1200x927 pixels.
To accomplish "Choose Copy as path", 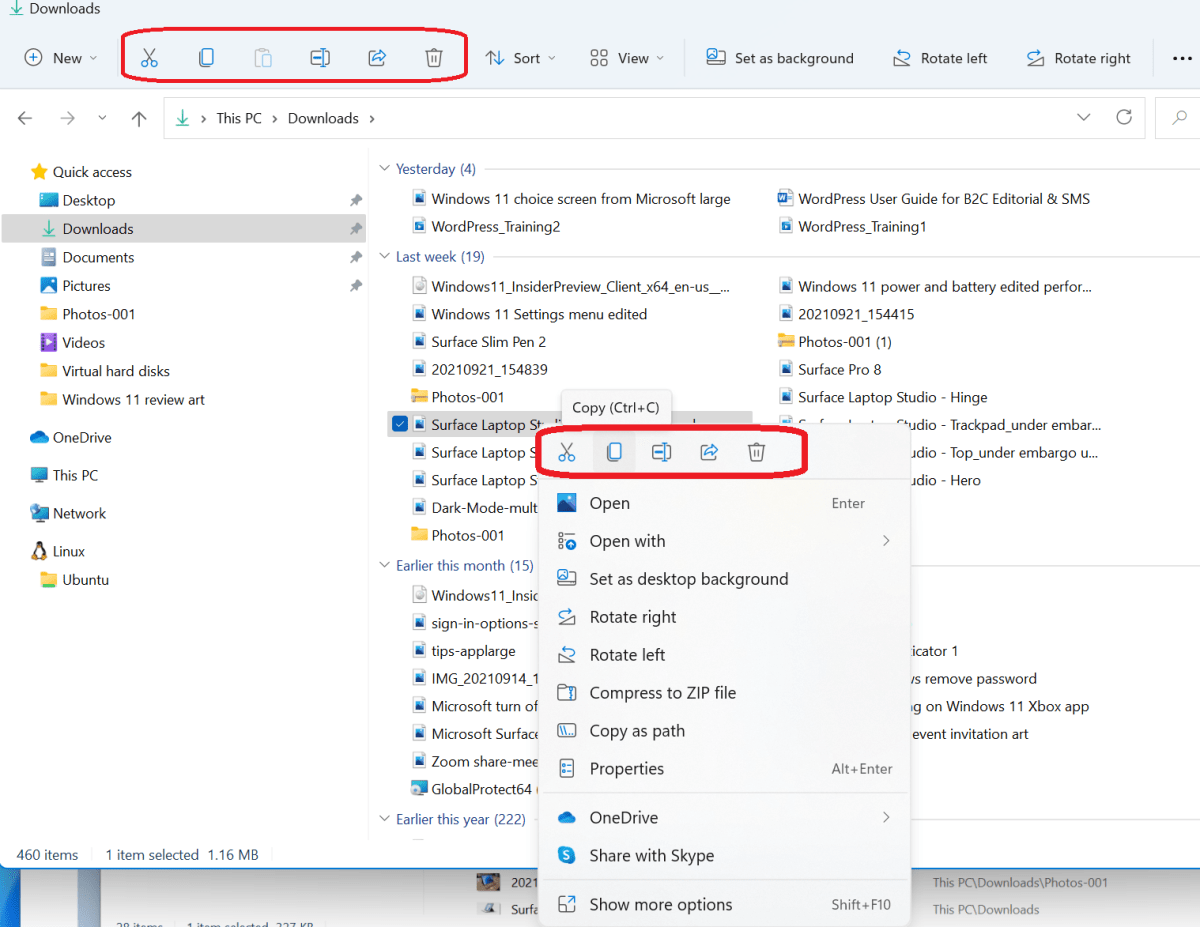I will point(725,731).
